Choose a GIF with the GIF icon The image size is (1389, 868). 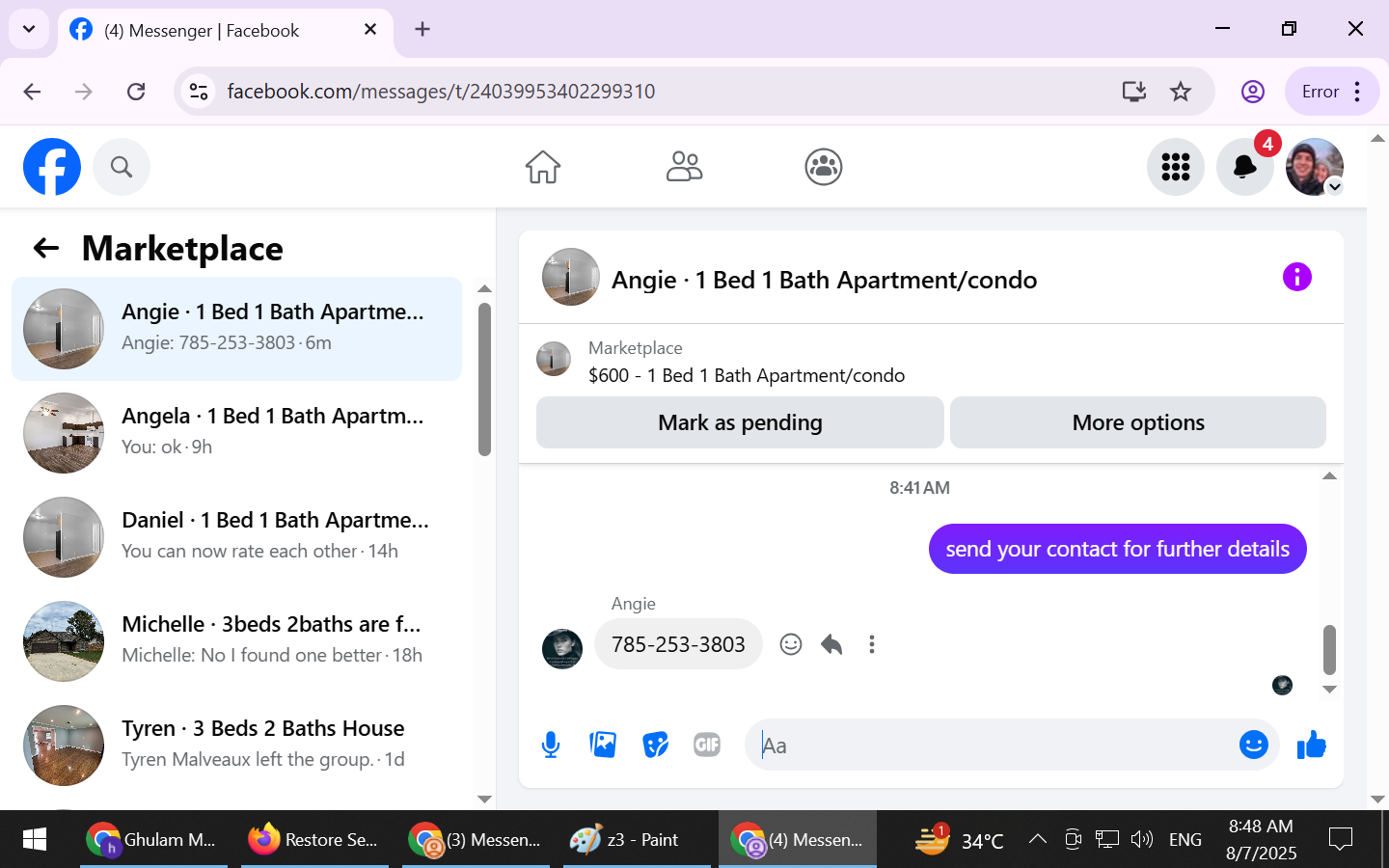pos(707,745)
